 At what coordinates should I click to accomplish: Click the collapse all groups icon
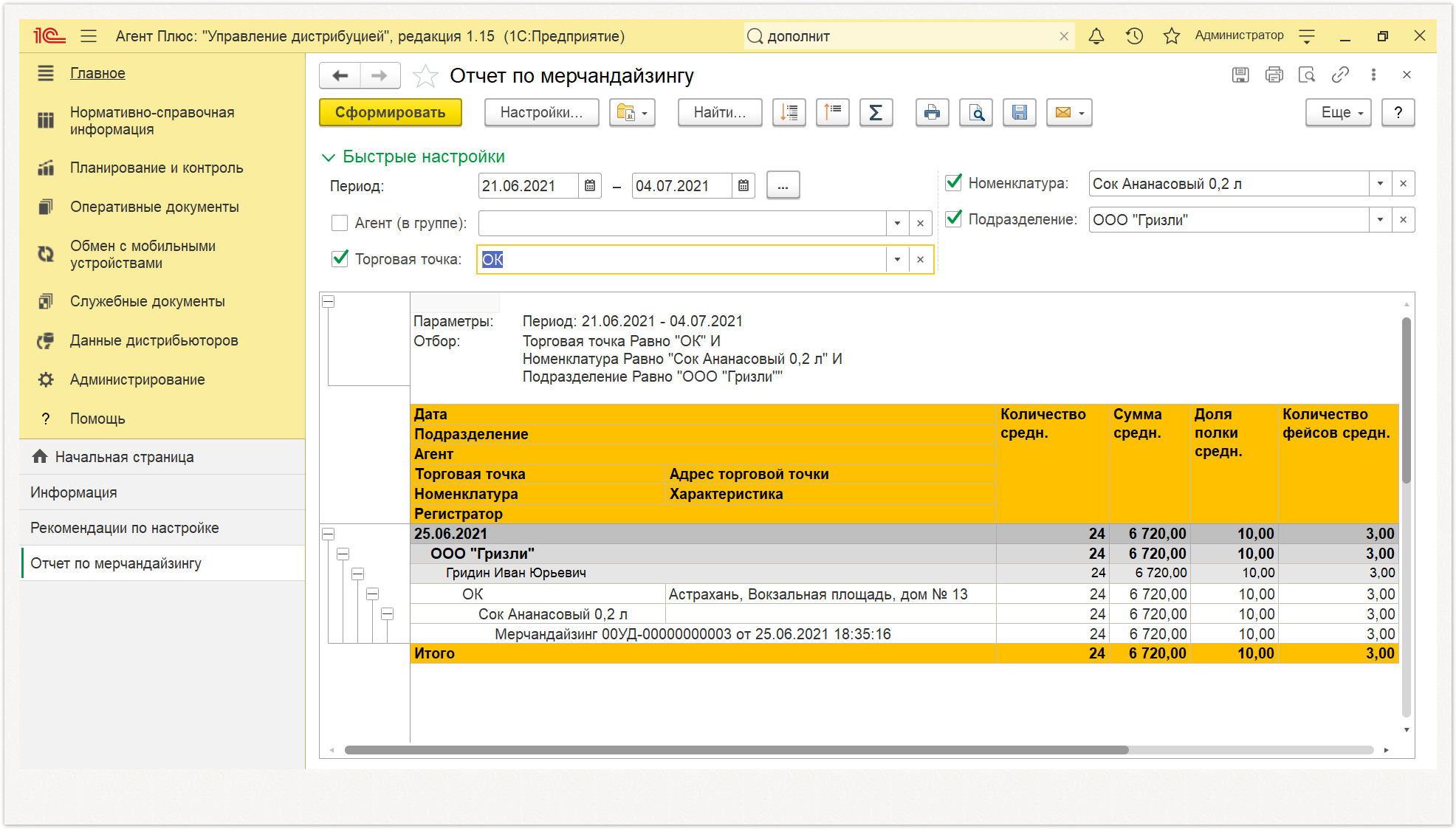point(833,113)
